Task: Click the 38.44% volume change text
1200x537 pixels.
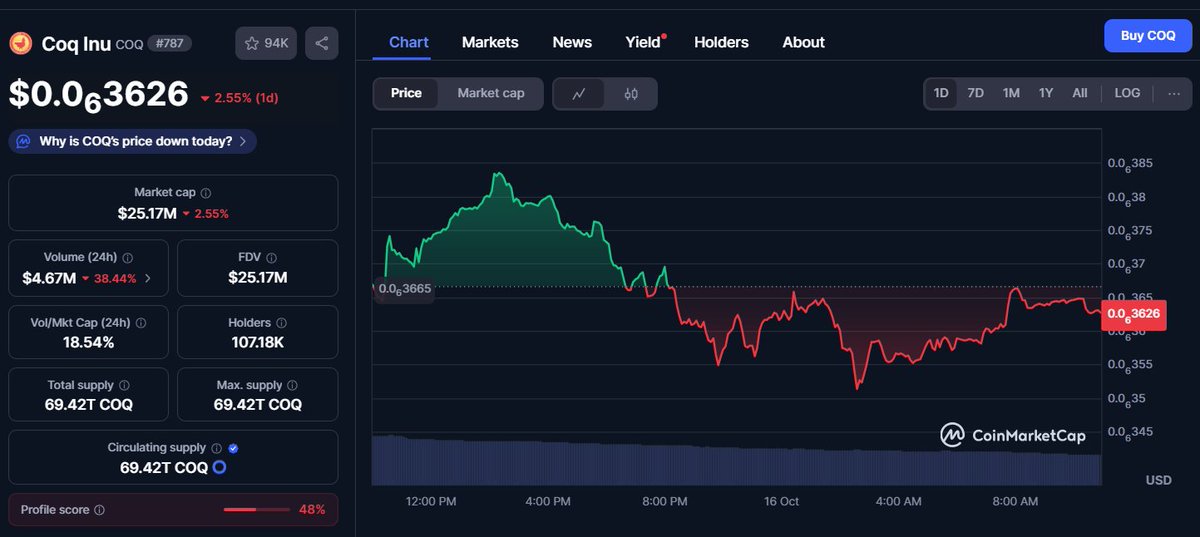Action: 109,278
